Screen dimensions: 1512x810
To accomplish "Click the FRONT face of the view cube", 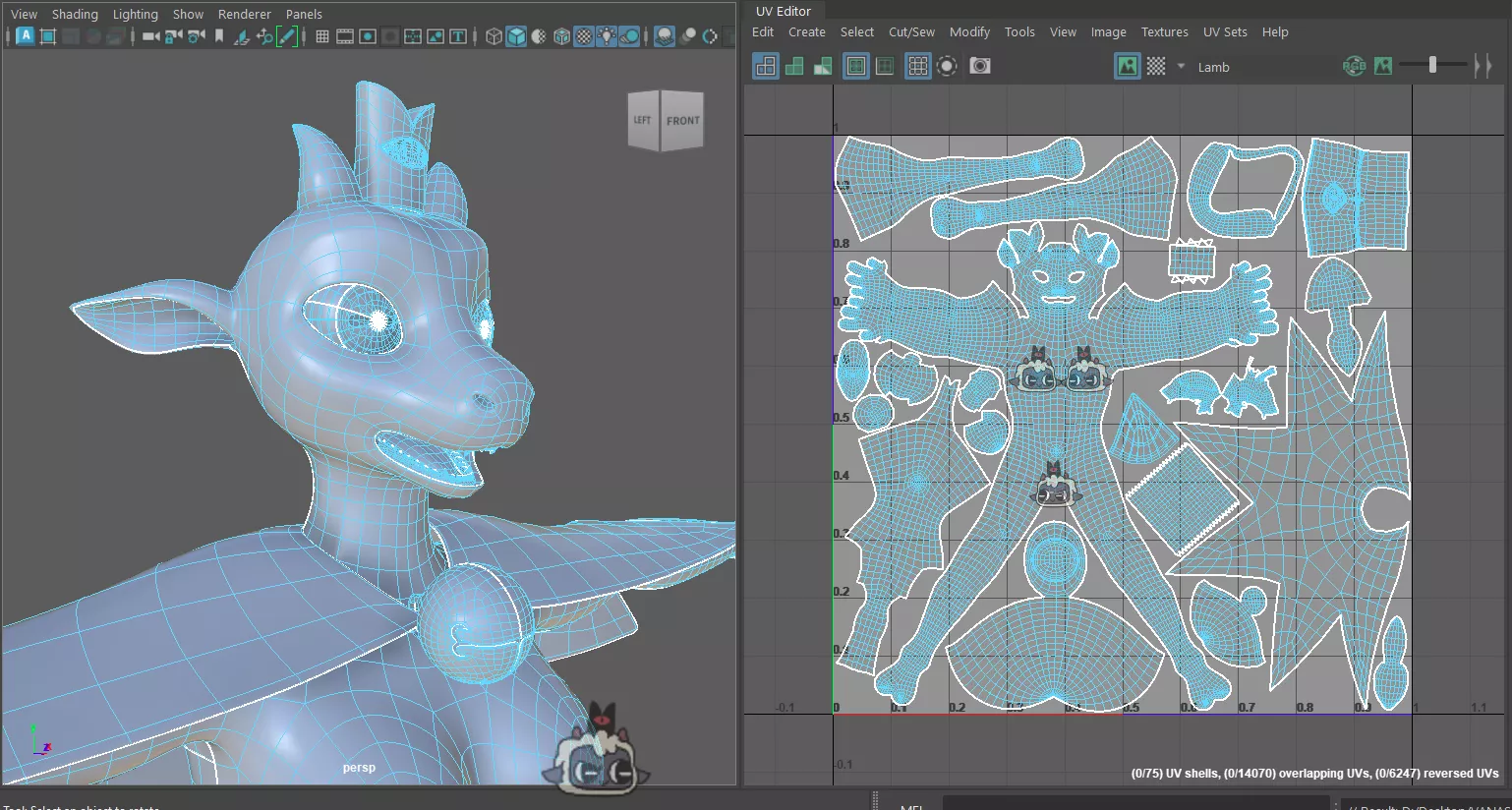I will tap(682, 120).
